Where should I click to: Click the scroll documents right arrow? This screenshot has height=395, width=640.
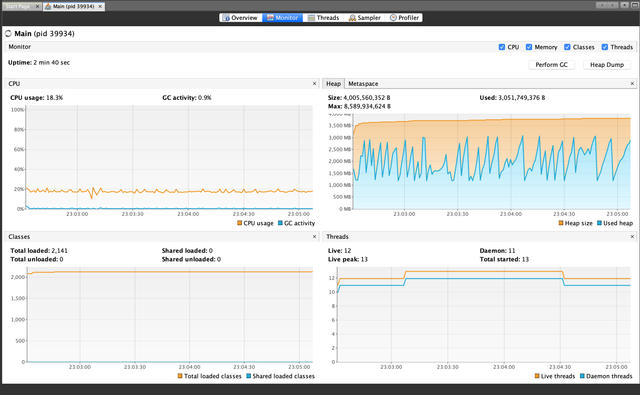click(x=612, y=5)
